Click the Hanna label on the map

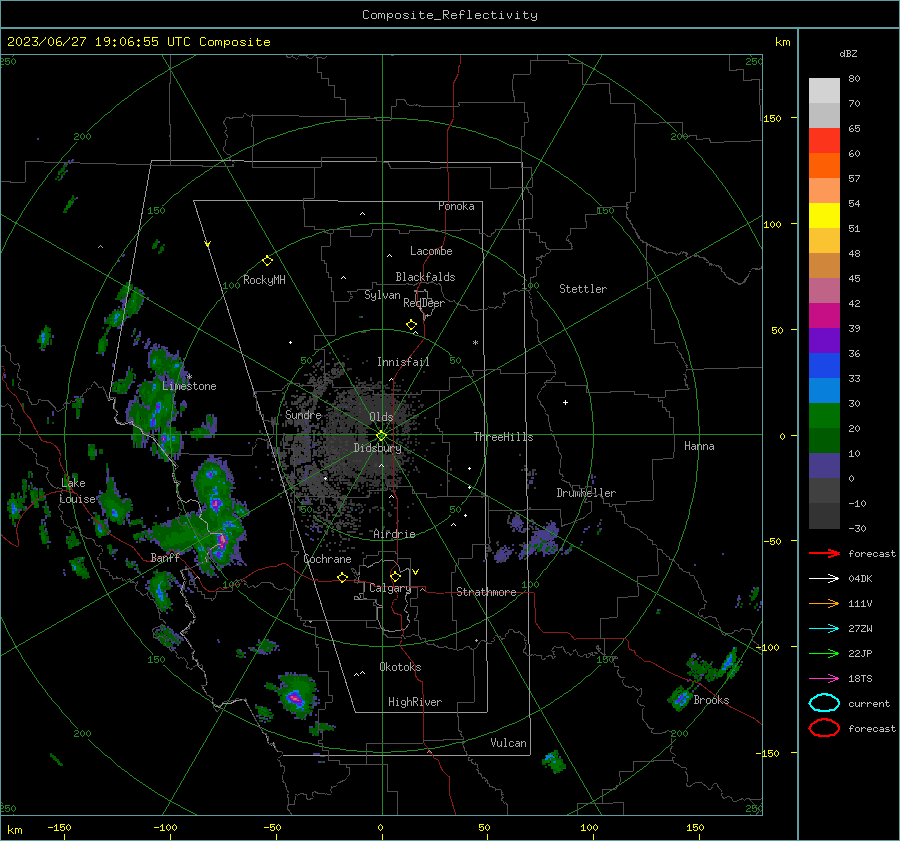(x=699, y=446)
